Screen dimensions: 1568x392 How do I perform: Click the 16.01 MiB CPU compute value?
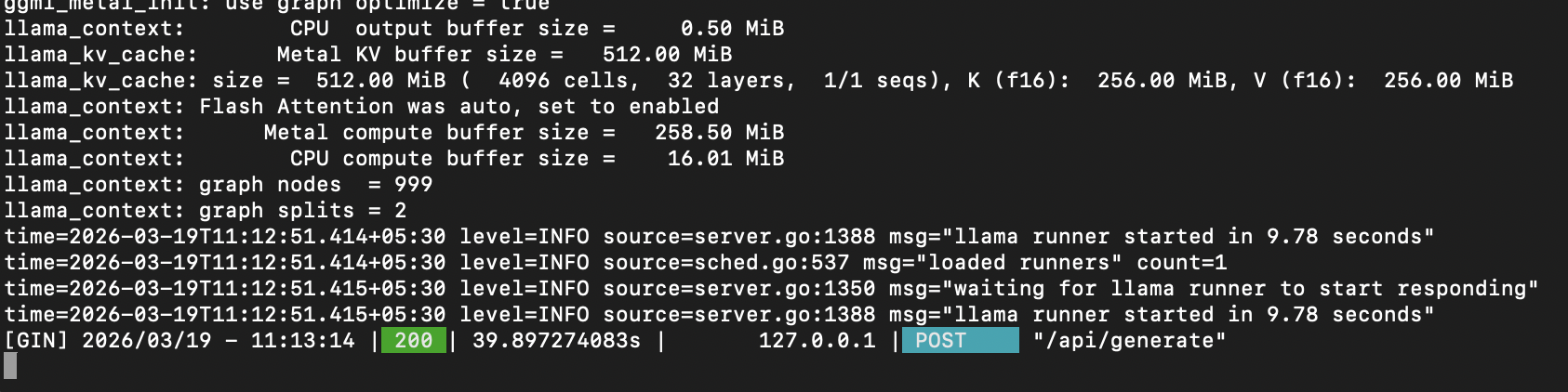725,159
